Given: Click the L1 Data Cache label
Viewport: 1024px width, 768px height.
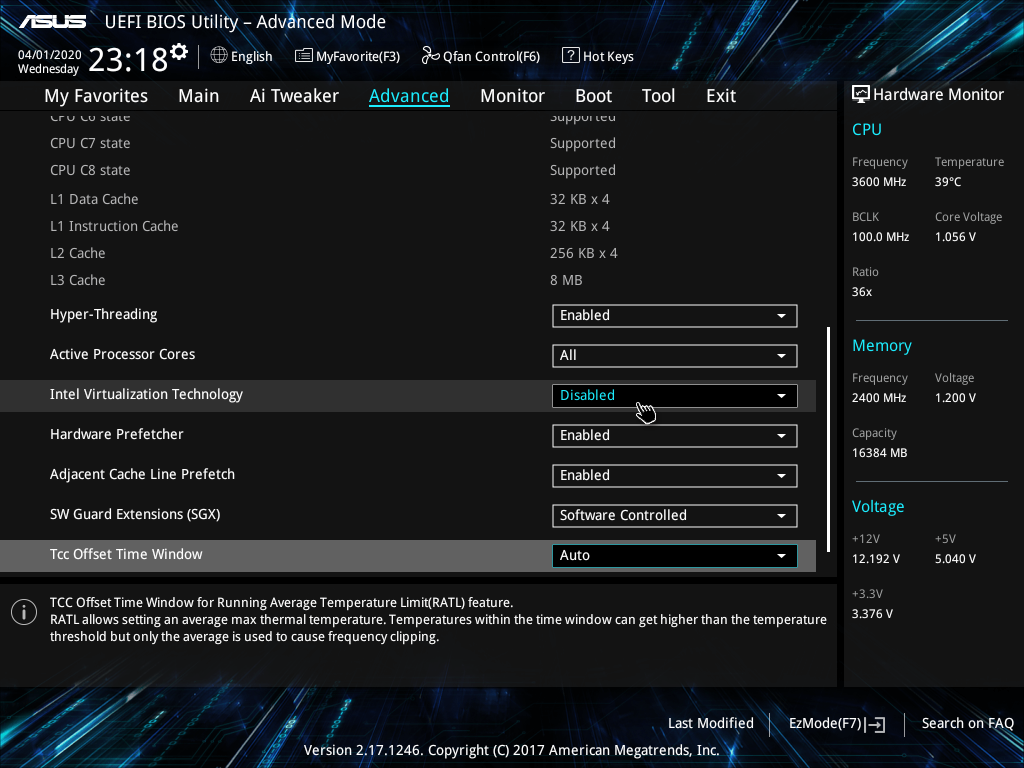Looking at the screenshot, I should (94, 199).
